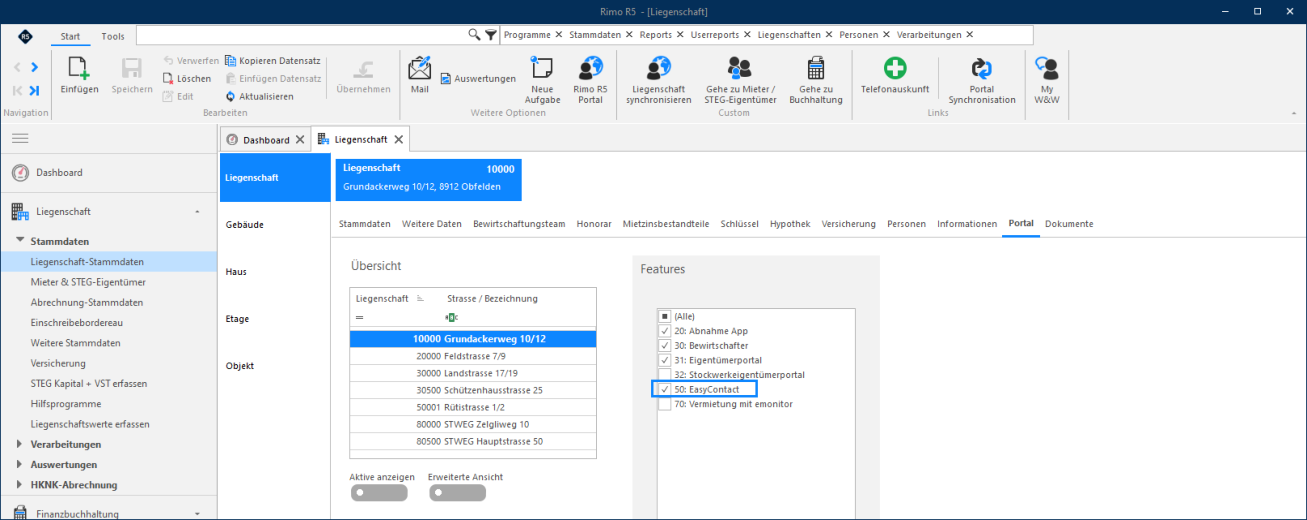
Task: Click Liegenschaft synchronisieren
Action: [x=659, y=80]
